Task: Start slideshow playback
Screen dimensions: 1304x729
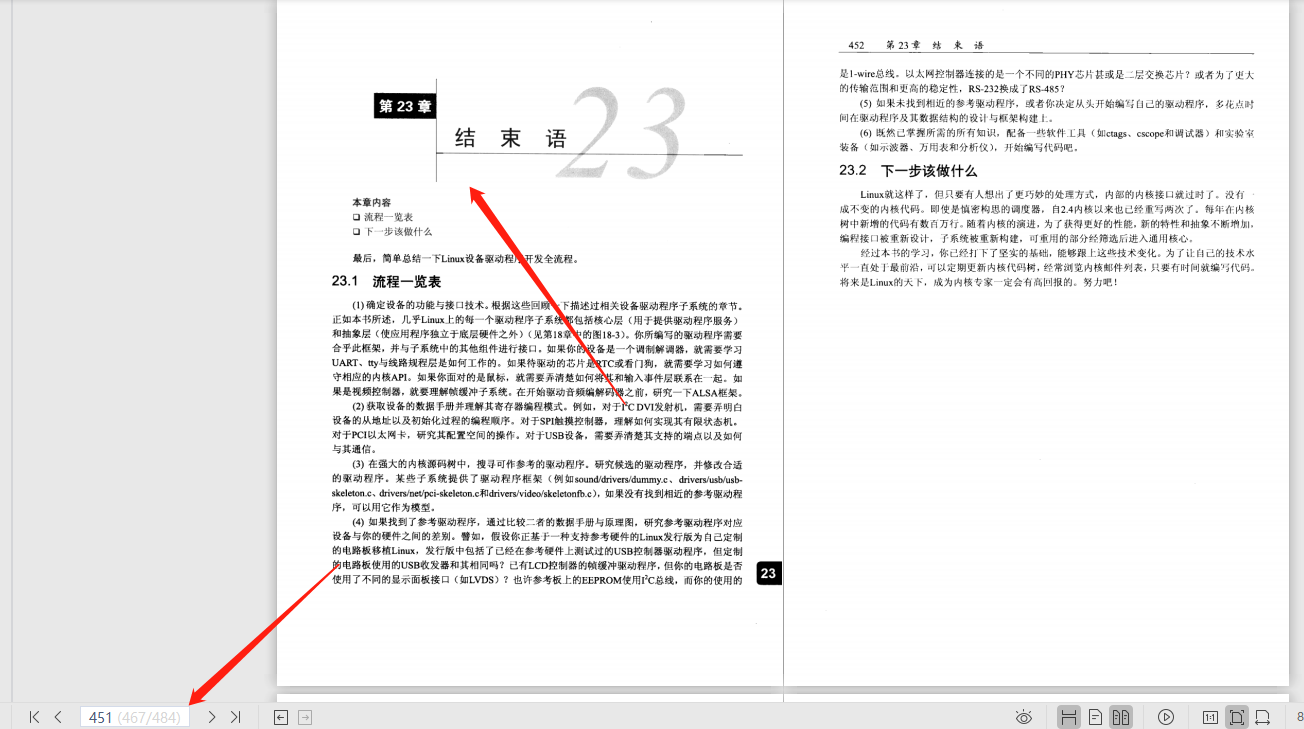Action: click(1166, 717)
